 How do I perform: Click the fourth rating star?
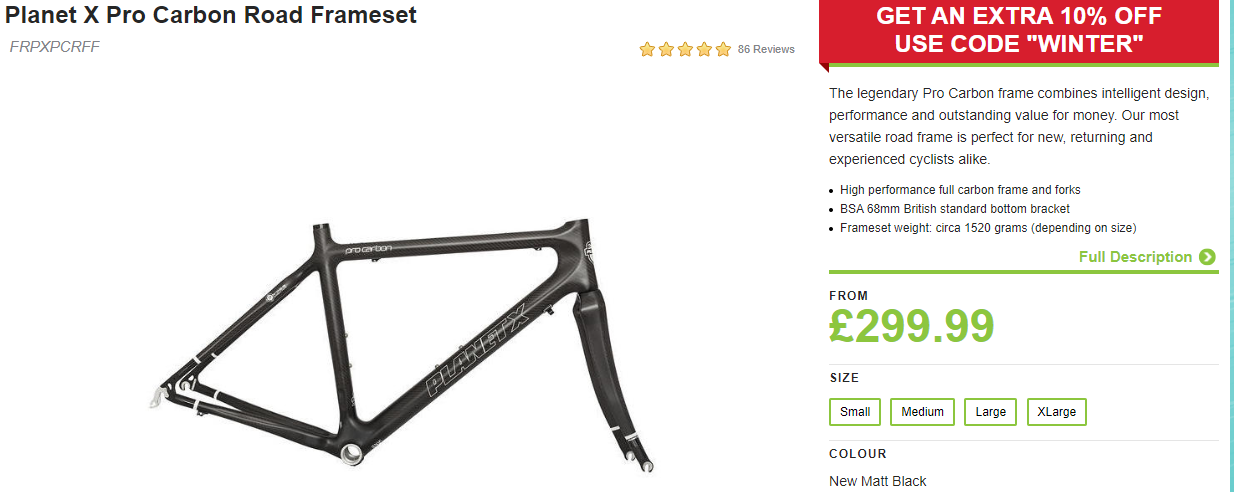(x=704, y=49)
